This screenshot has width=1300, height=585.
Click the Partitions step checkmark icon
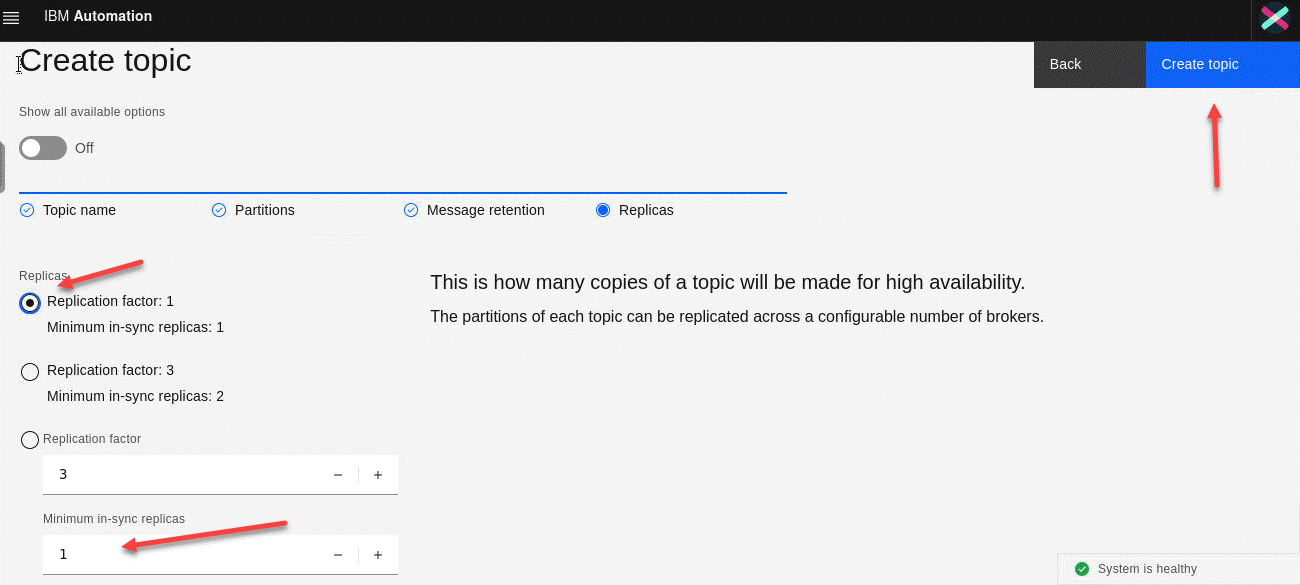tap(219, 210)
